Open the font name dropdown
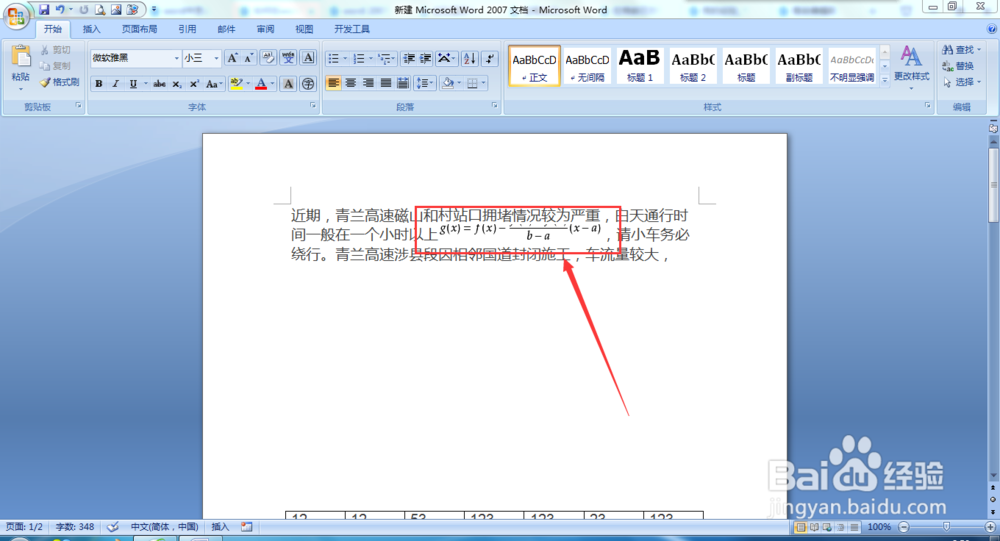The height and width of the screenshot is (541, 1000). tap(177, 58)
